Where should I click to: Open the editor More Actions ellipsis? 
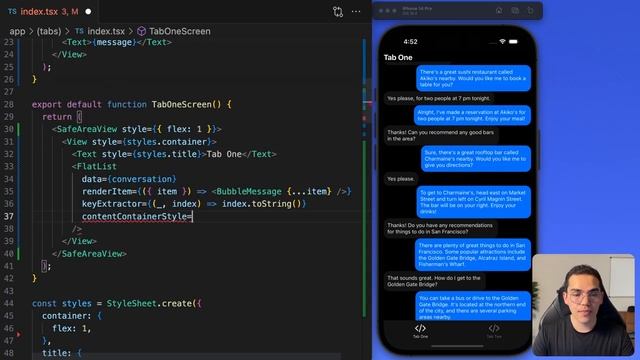pyautogui.click(x=356, y=11)
